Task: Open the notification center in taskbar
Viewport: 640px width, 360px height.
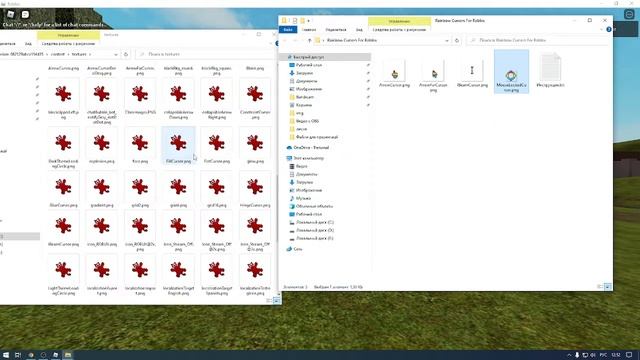Action: (x=629, y=355)
